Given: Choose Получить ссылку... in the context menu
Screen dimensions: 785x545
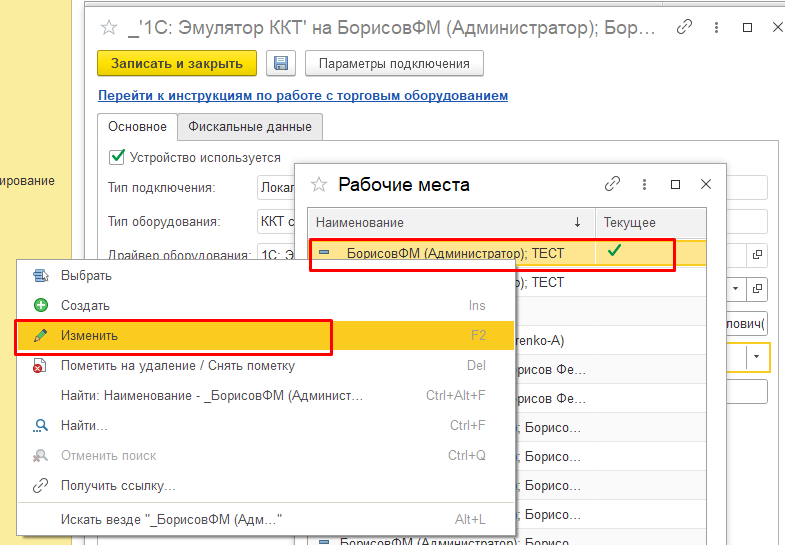Looking at the screenshot, I should 266,486.
